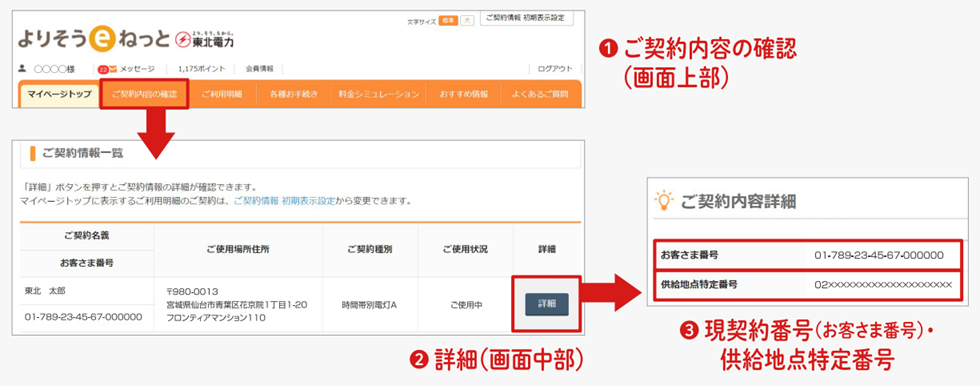
Task: Set text size to 標準
Action: [448, 21]
